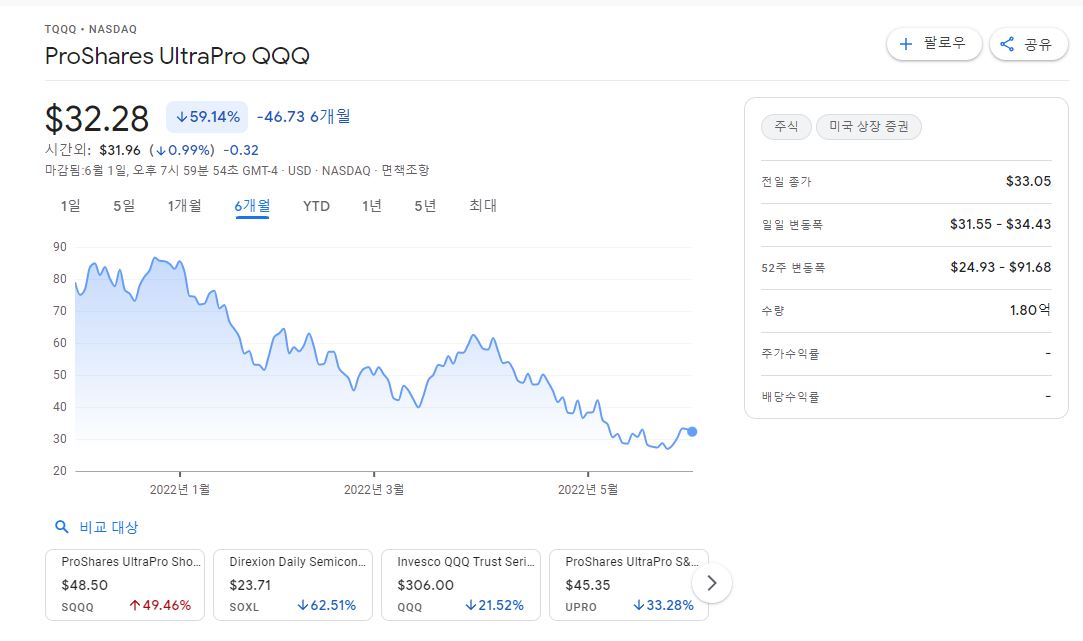Screen dimensions: 1083x641
Task: Switch chart to 1개월 range
Action: (x=184, y=206)
